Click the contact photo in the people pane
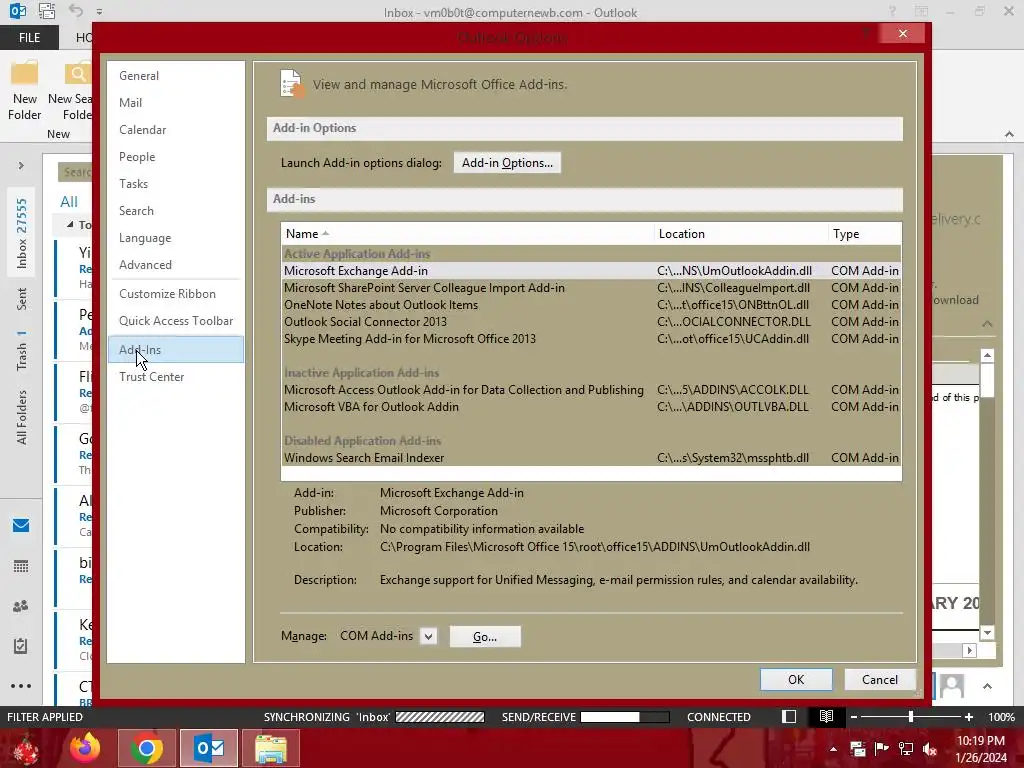 click(x=952, y=686)
